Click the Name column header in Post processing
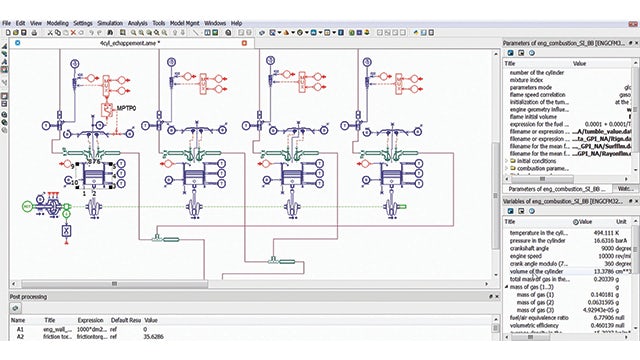 (x=18, y=320)
